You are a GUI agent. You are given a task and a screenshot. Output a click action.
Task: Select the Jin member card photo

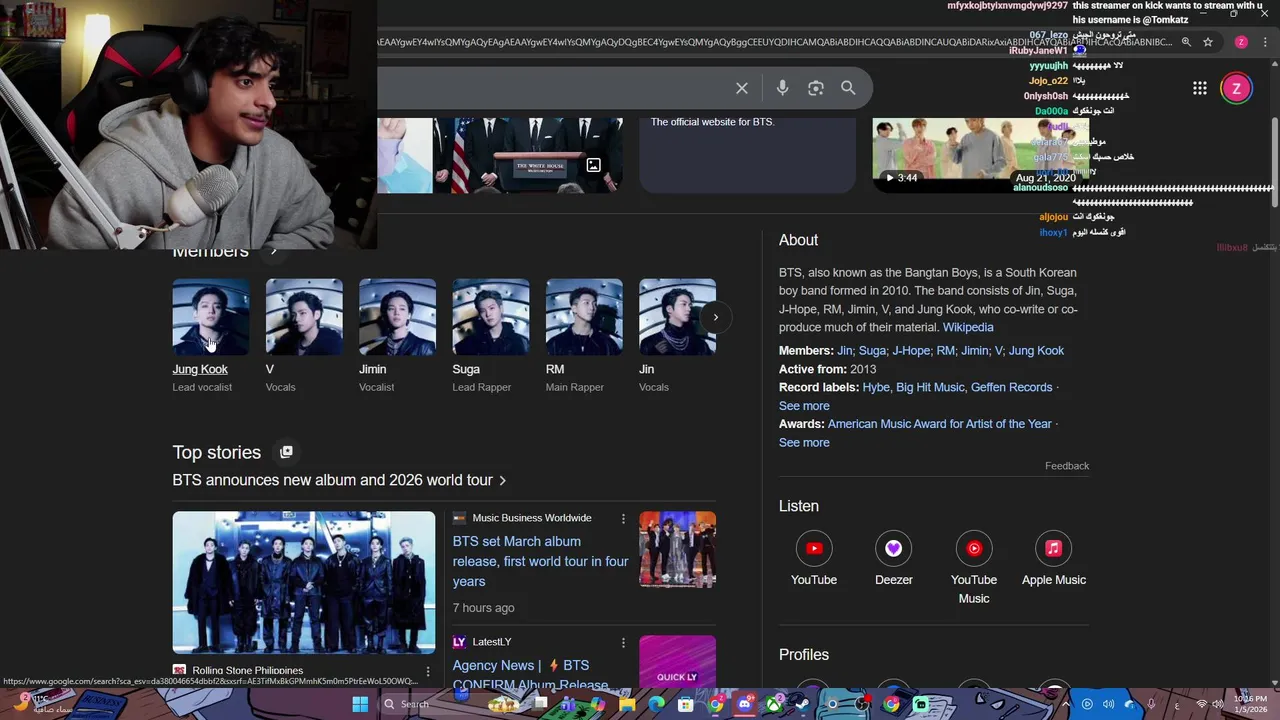(x=677, y=317)
